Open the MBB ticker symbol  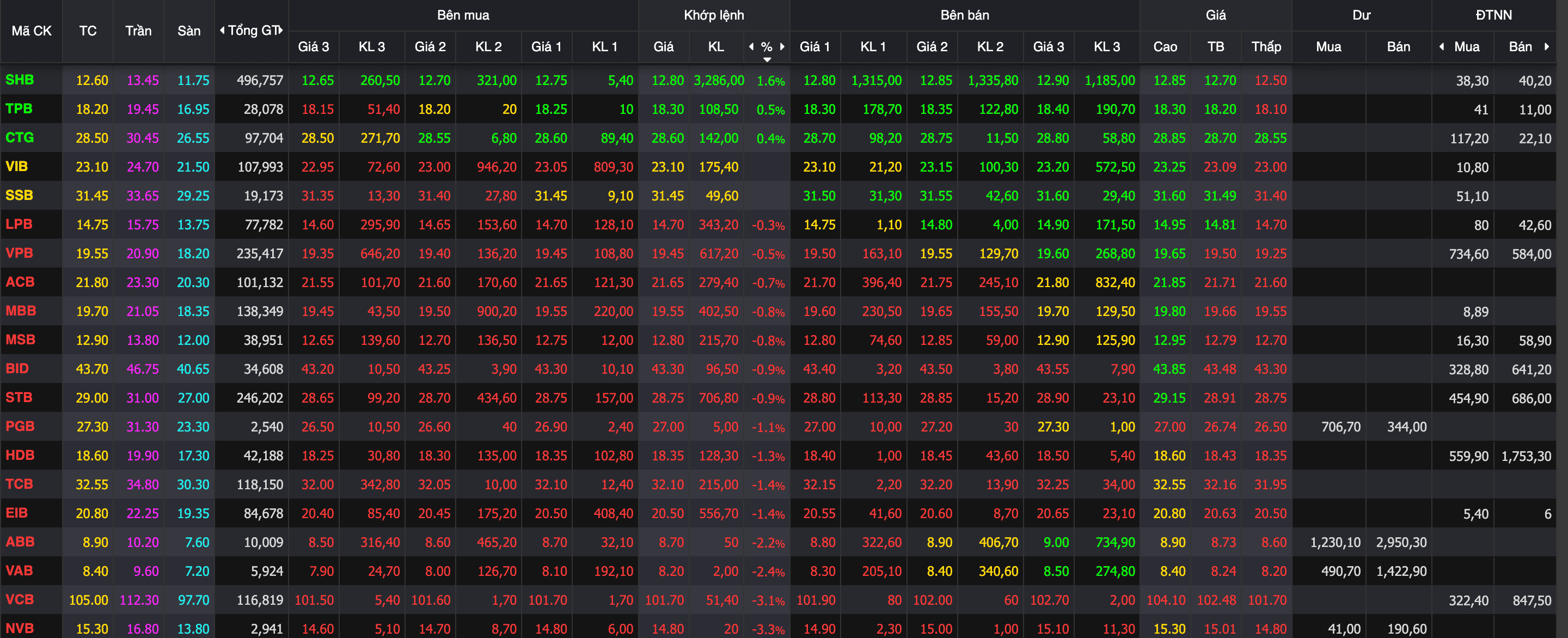[21, 311]
